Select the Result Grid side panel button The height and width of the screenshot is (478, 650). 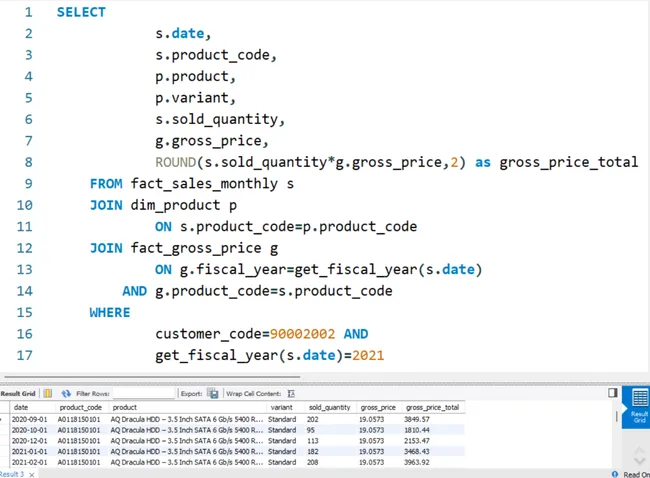[639, 406]
